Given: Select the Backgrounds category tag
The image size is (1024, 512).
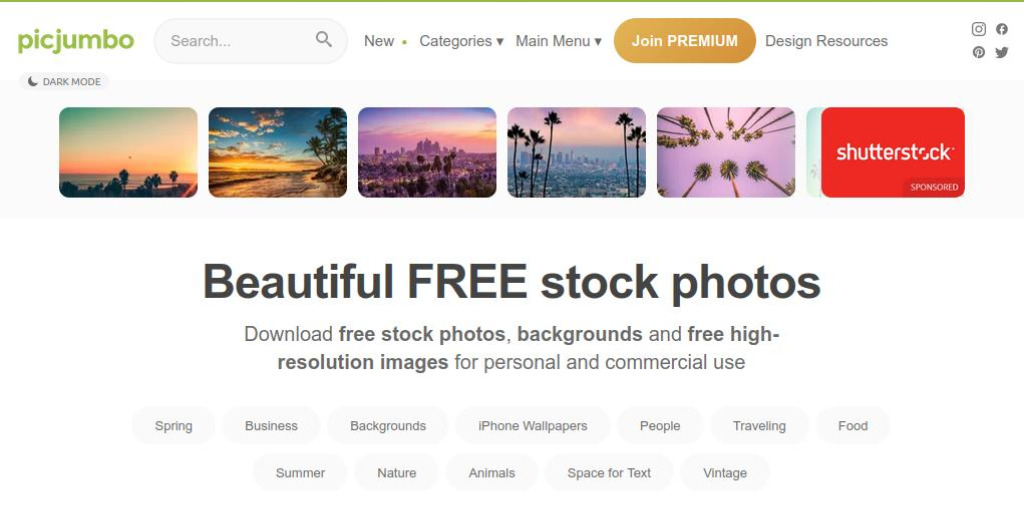Looking at the screenshot, I should pos(388,426).
